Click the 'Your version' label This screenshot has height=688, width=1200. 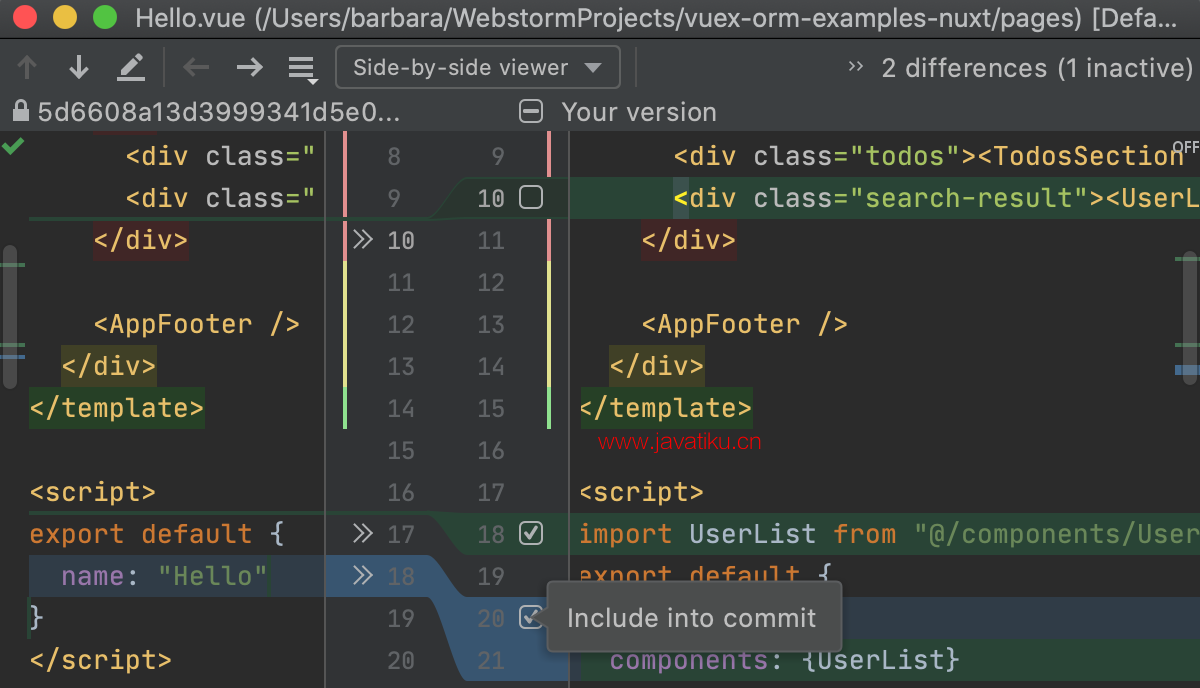click(x=639, y=112)
